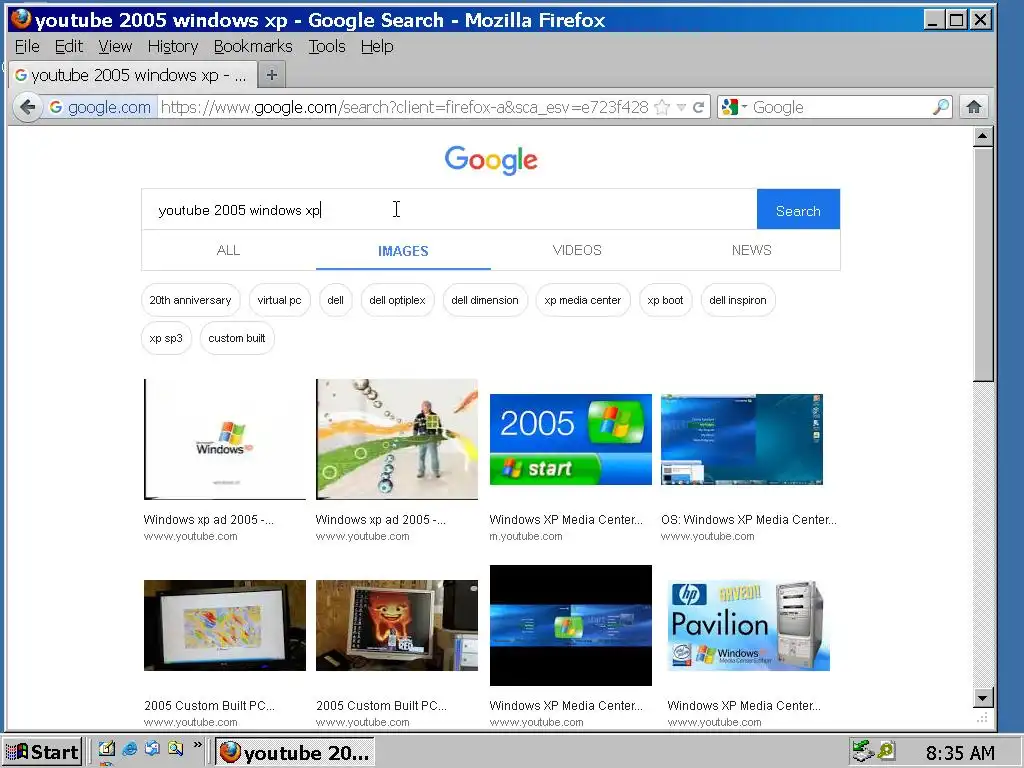1024x768 pixels.
Task: Open the Windows logo white thumbnail
Action: 225,439
